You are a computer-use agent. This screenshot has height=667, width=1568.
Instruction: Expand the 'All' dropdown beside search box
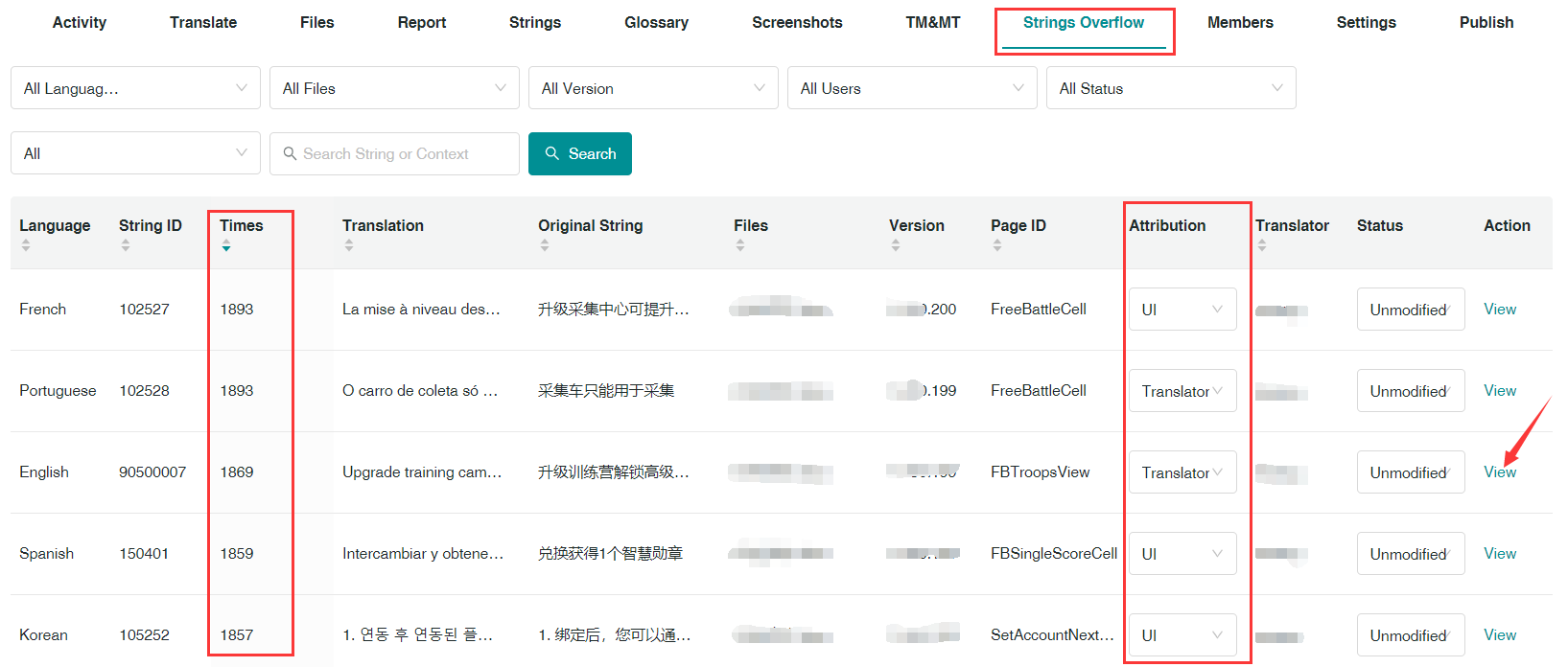point(135,153)
